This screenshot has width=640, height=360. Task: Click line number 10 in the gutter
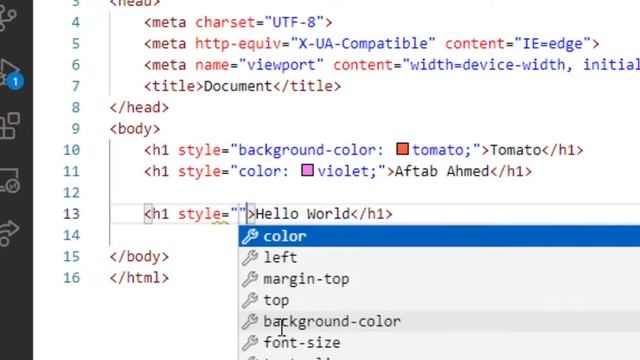coord(71,150)
